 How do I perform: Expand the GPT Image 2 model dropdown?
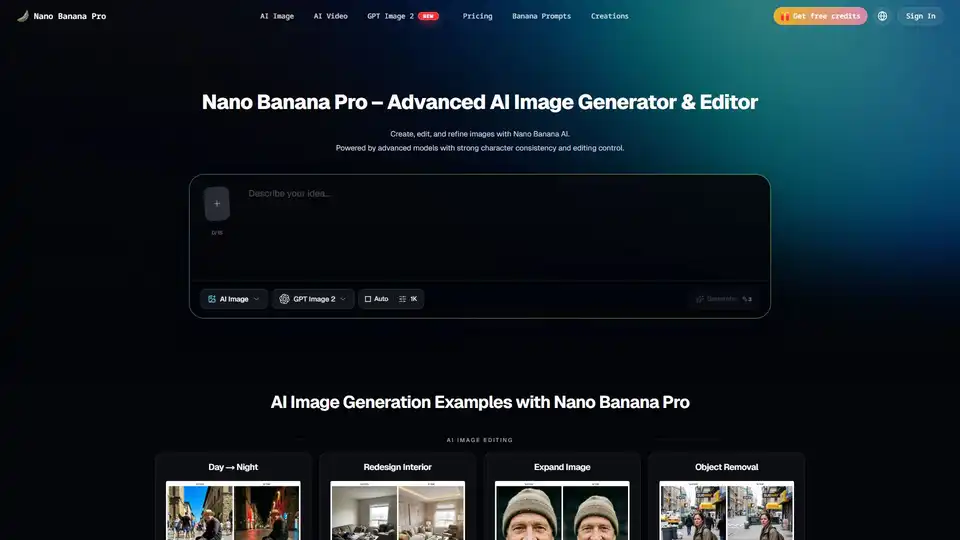[x=313, y=299]
